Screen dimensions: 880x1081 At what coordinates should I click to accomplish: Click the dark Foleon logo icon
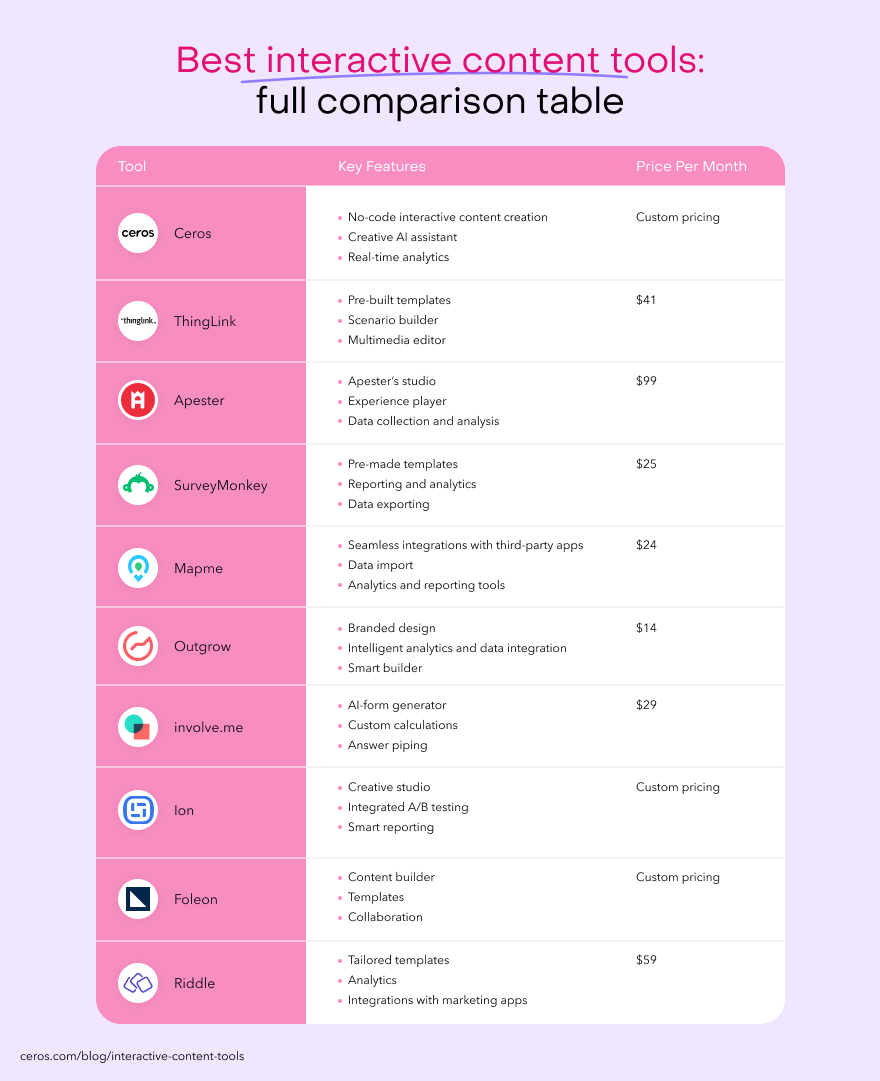point(138,899)
